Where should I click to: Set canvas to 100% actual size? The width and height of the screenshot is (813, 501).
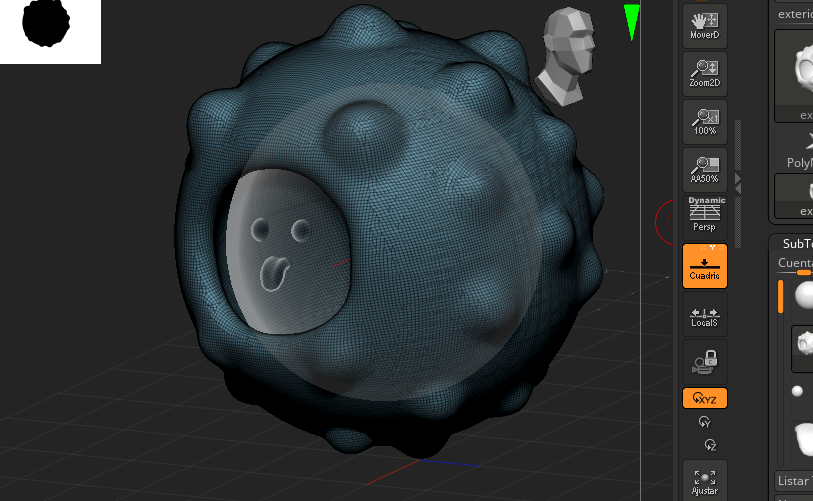(705, 122)
